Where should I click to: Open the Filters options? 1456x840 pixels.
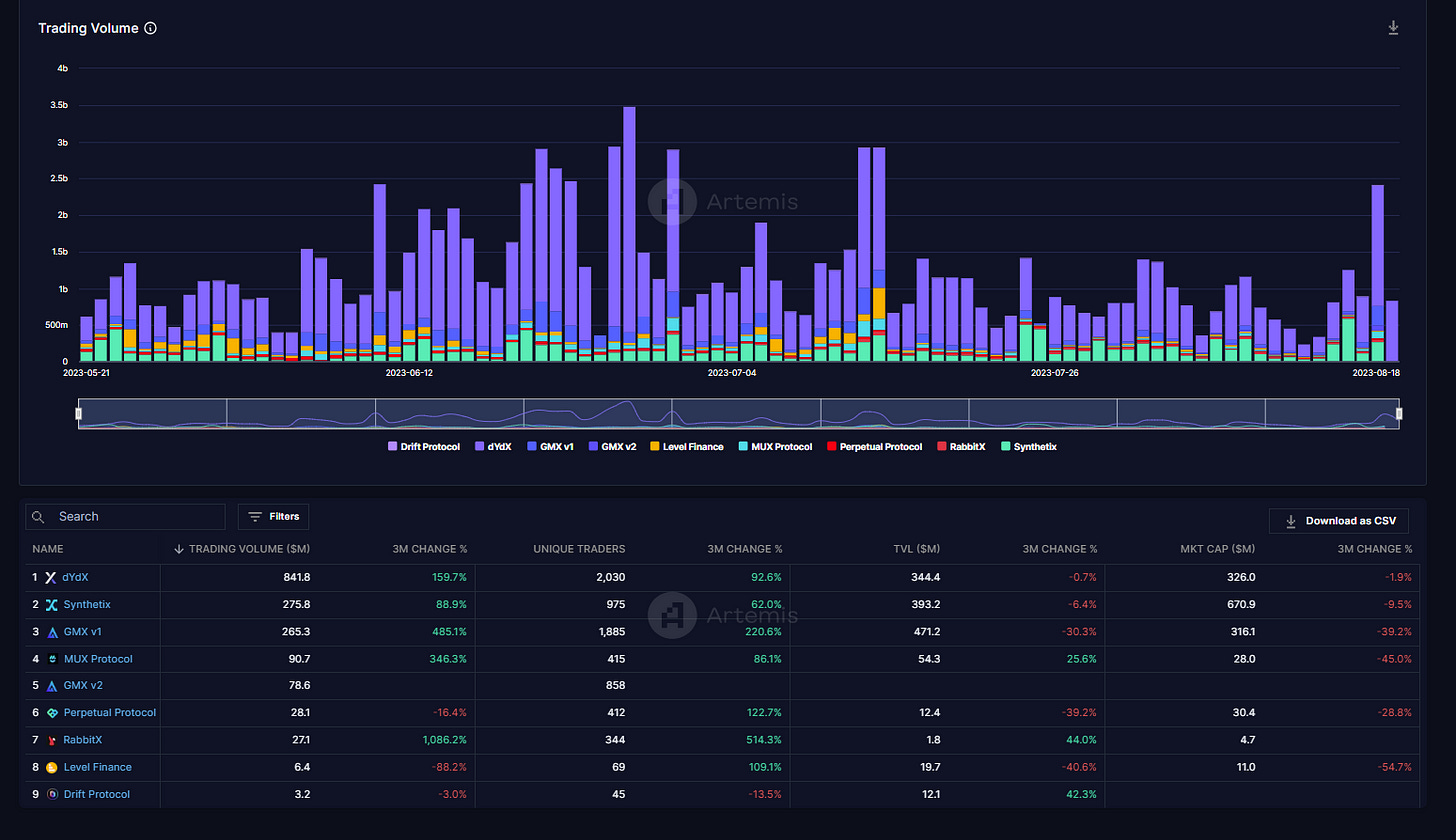pyautogui.click(x=274, y=517)
